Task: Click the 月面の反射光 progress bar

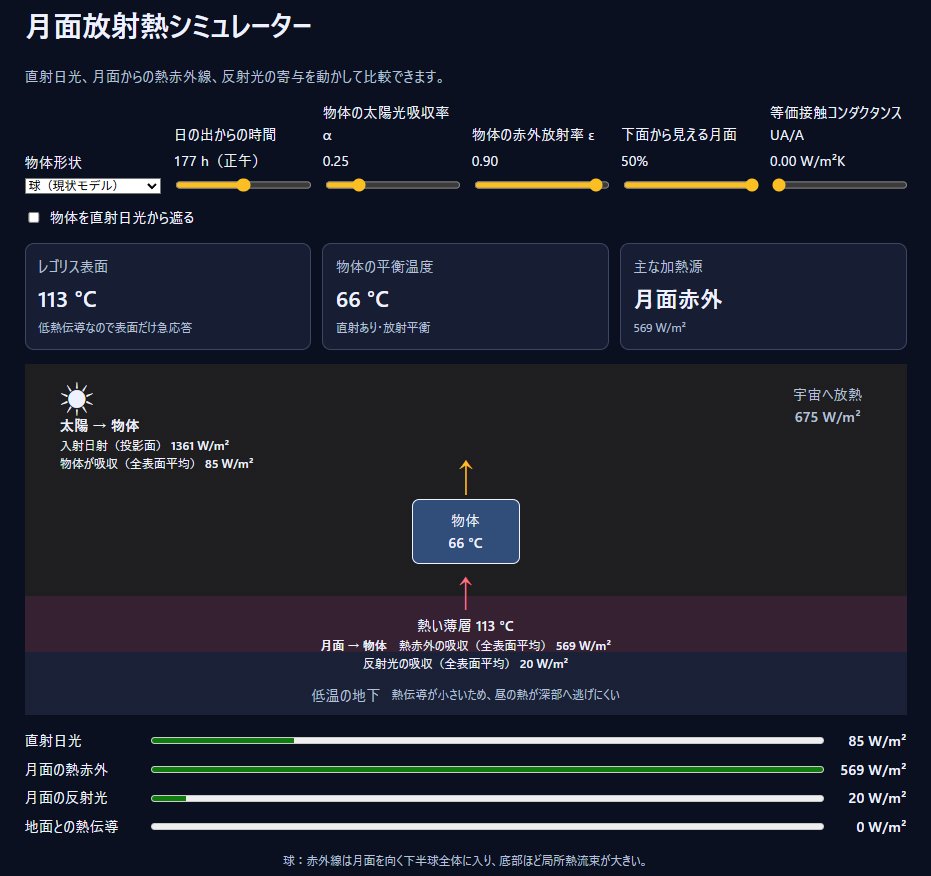Action: (487, 798)
